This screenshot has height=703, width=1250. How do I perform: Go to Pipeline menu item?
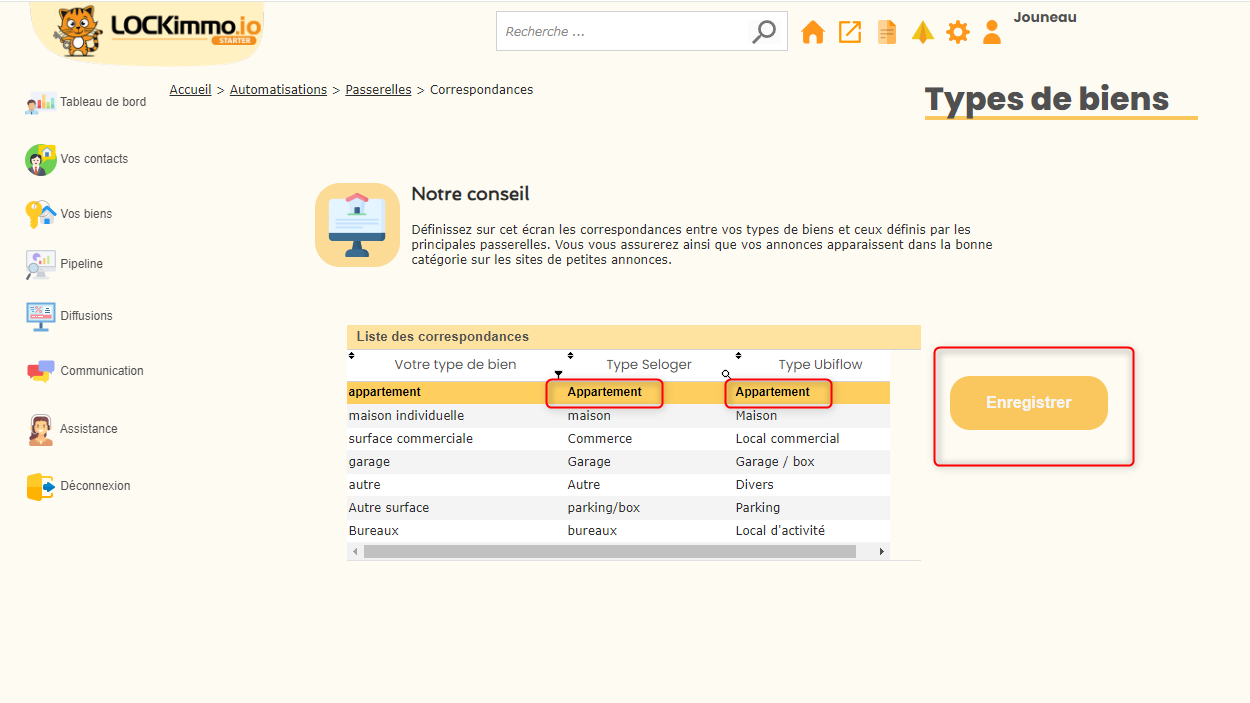pyautogui.click(x=81, y=264)
